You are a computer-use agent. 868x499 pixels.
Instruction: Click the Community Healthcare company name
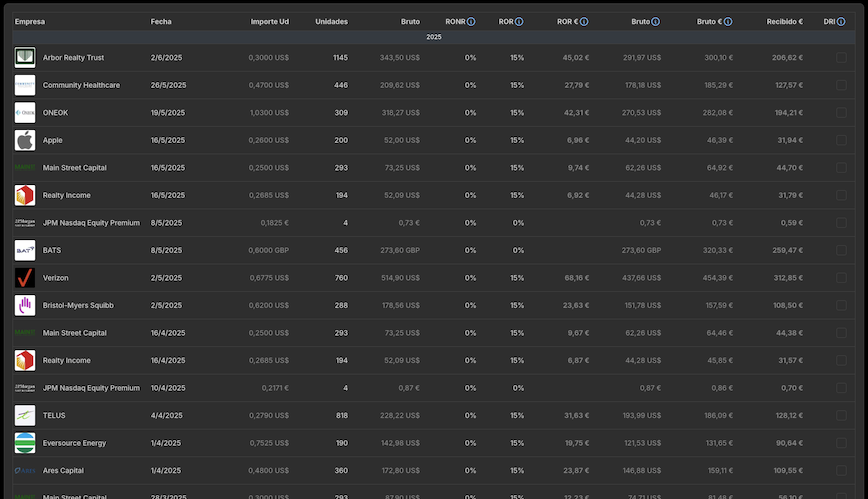click(81, 85)
